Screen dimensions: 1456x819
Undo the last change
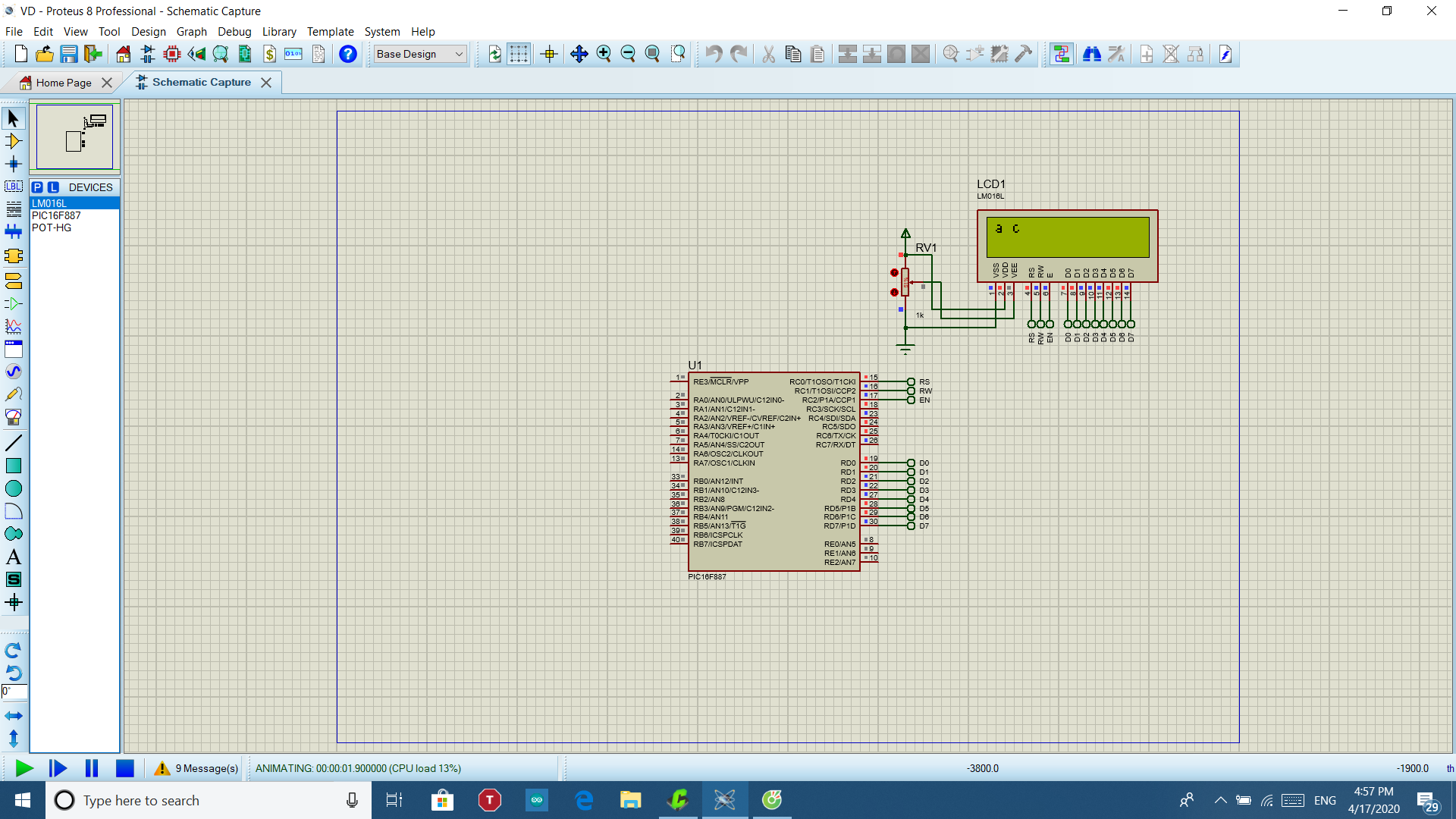point(714,54)
